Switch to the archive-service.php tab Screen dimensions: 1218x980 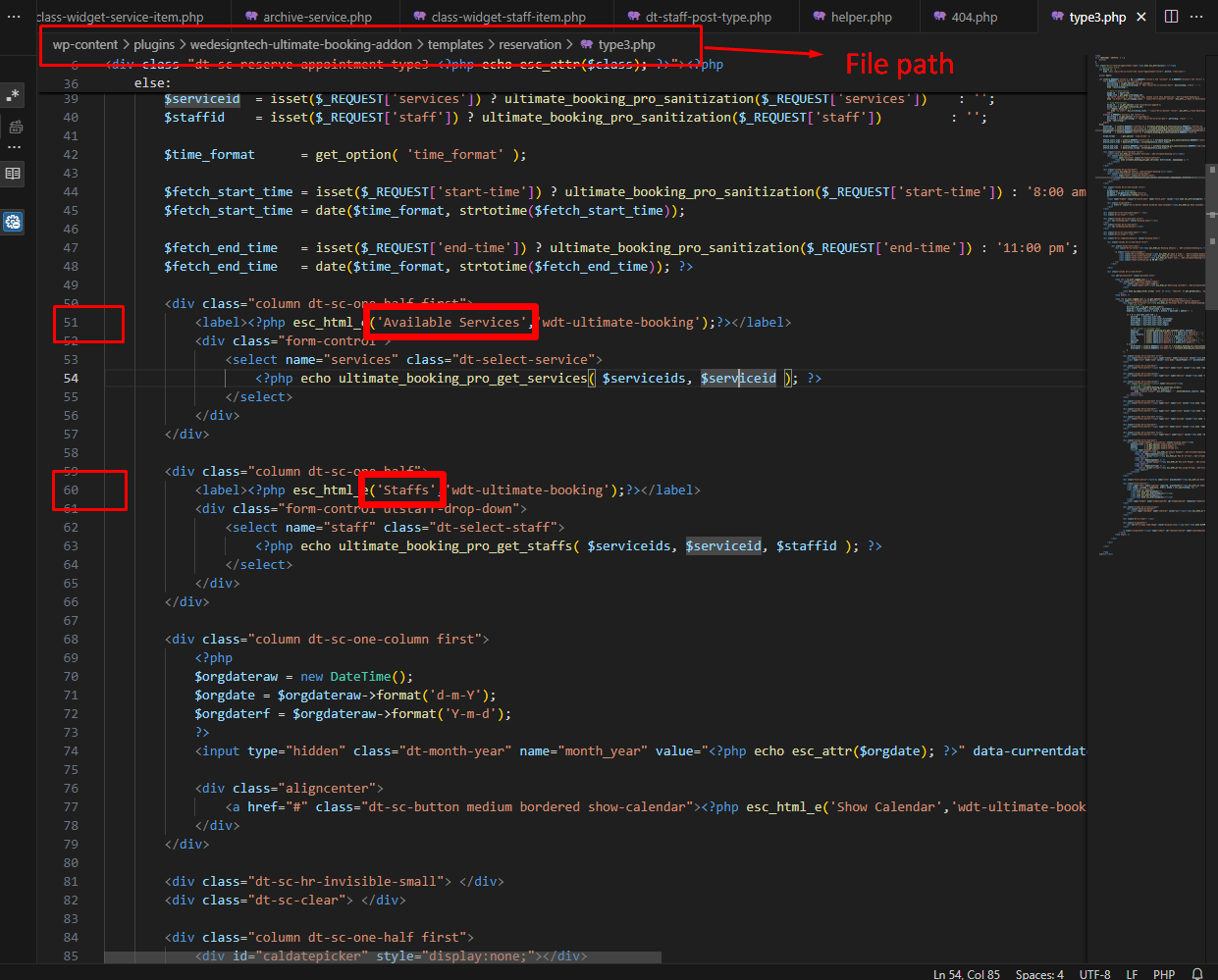[x=307, y=17]
